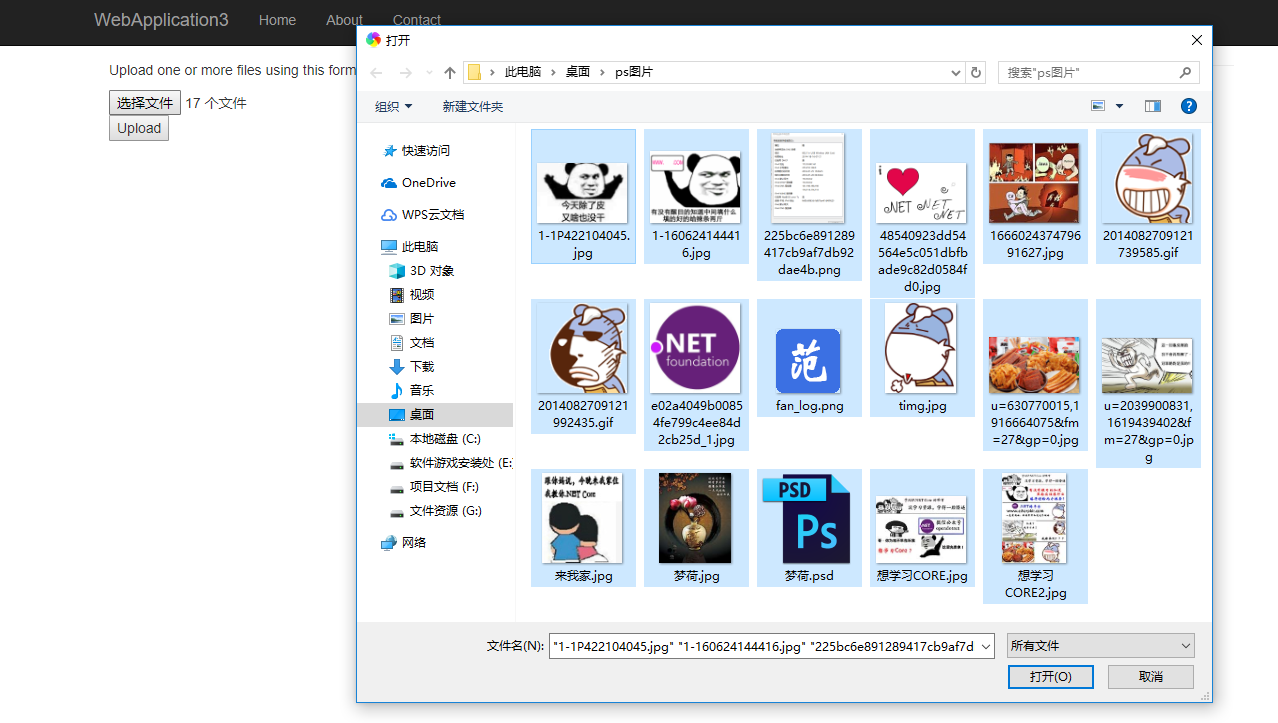
Task: Refresh the ps图片 folder view
Action: 976,73
